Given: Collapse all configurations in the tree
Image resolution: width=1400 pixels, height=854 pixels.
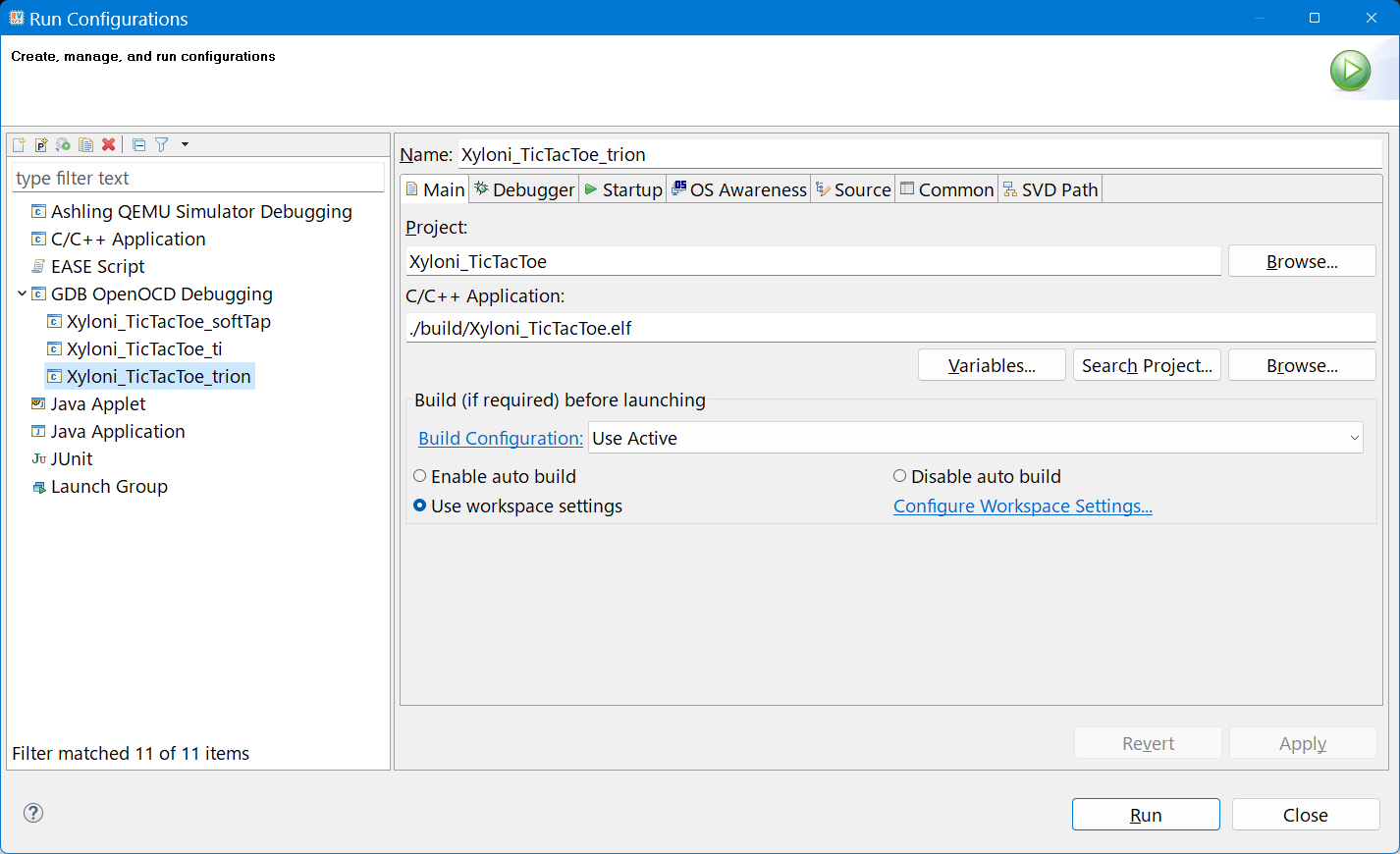Looking at the screenshot, I should 138,144.
